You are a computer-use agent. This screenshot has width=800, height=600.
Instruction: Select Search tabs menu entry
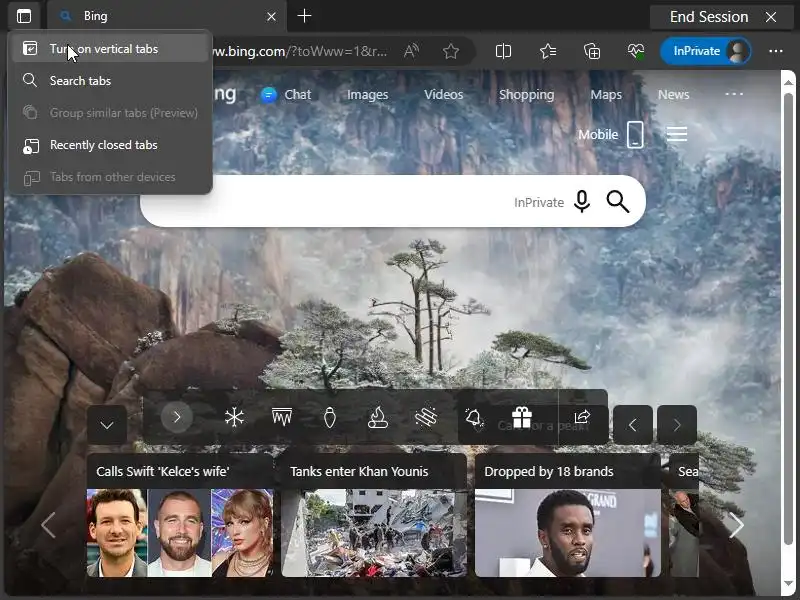(x=110, y=81)
